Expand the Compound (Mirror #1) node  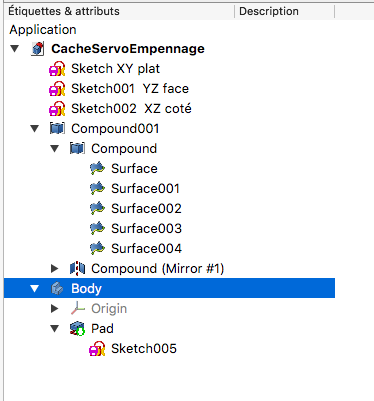pos(55,269)
